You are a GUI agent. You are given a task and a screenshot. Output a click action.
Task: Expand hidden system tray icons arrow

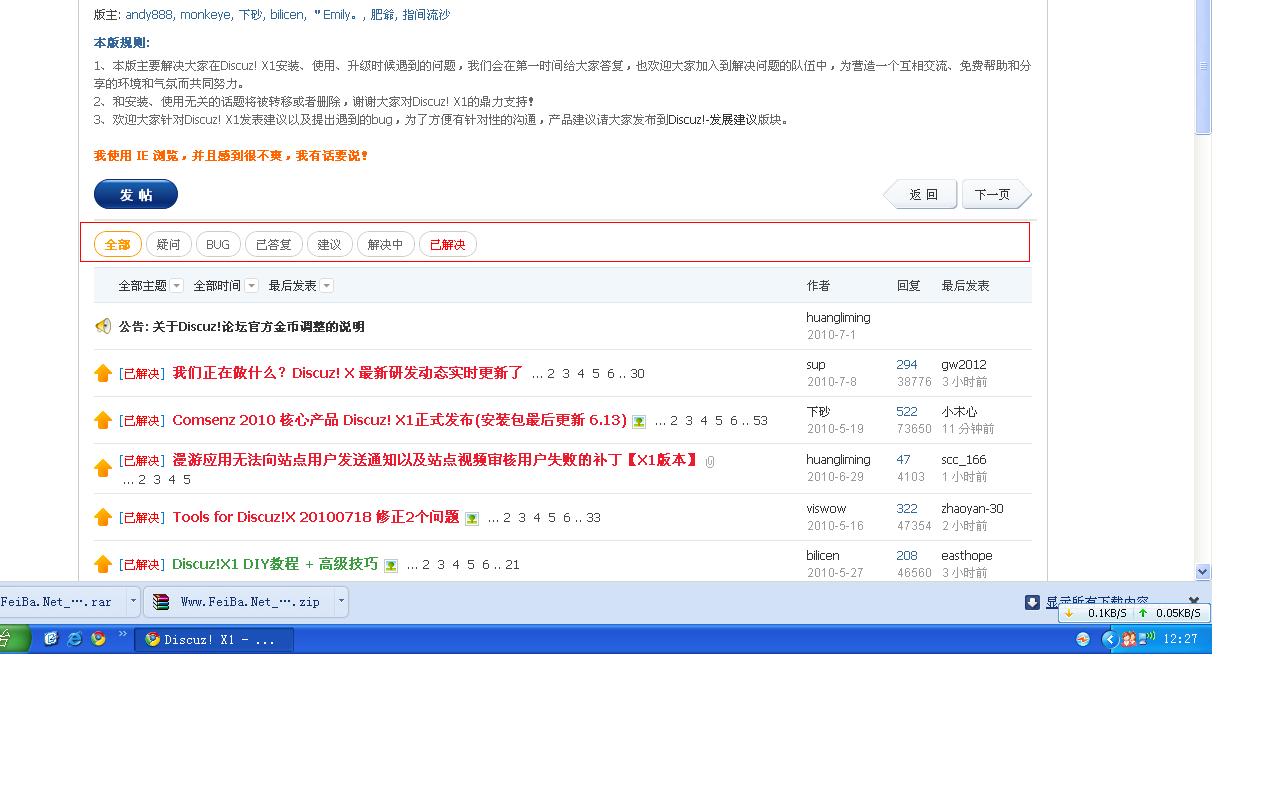pyautogui.click(x=1109, y=639)
